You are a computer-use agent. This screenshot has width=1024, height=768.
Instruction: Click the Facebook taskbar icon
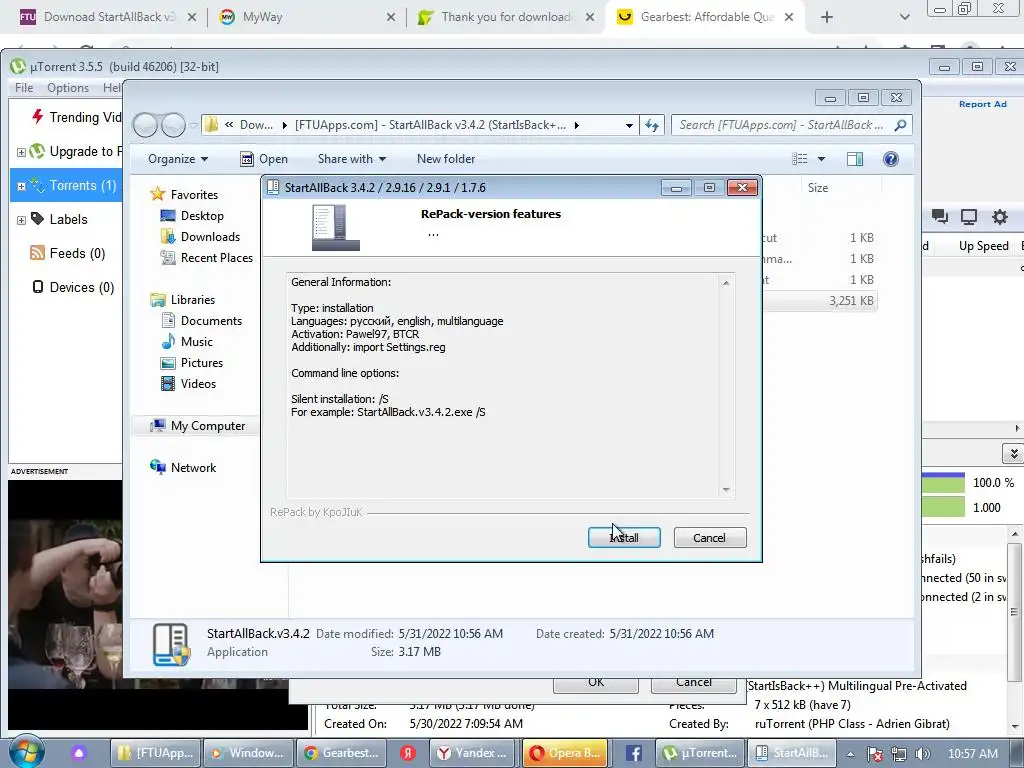tap(633, 753)
